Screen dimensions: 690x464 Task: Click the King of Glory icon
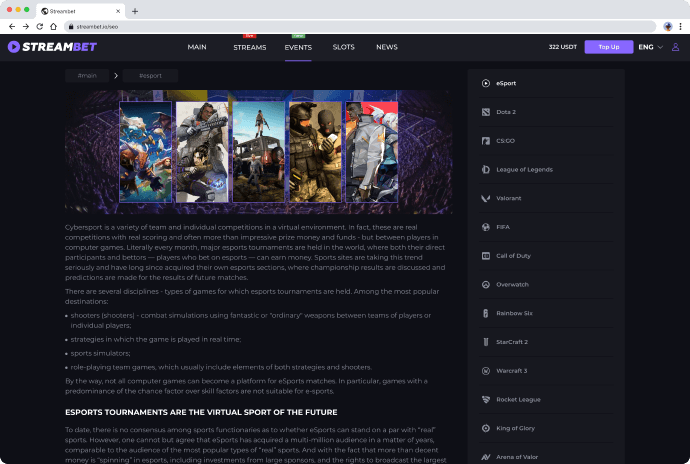click(486, 428)
